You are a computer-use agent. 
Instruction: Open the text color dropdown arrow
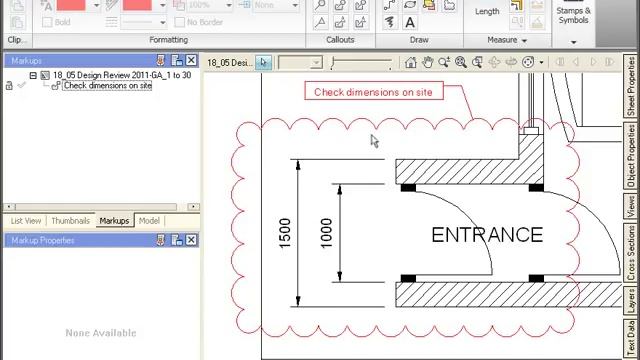coord(96,5)
